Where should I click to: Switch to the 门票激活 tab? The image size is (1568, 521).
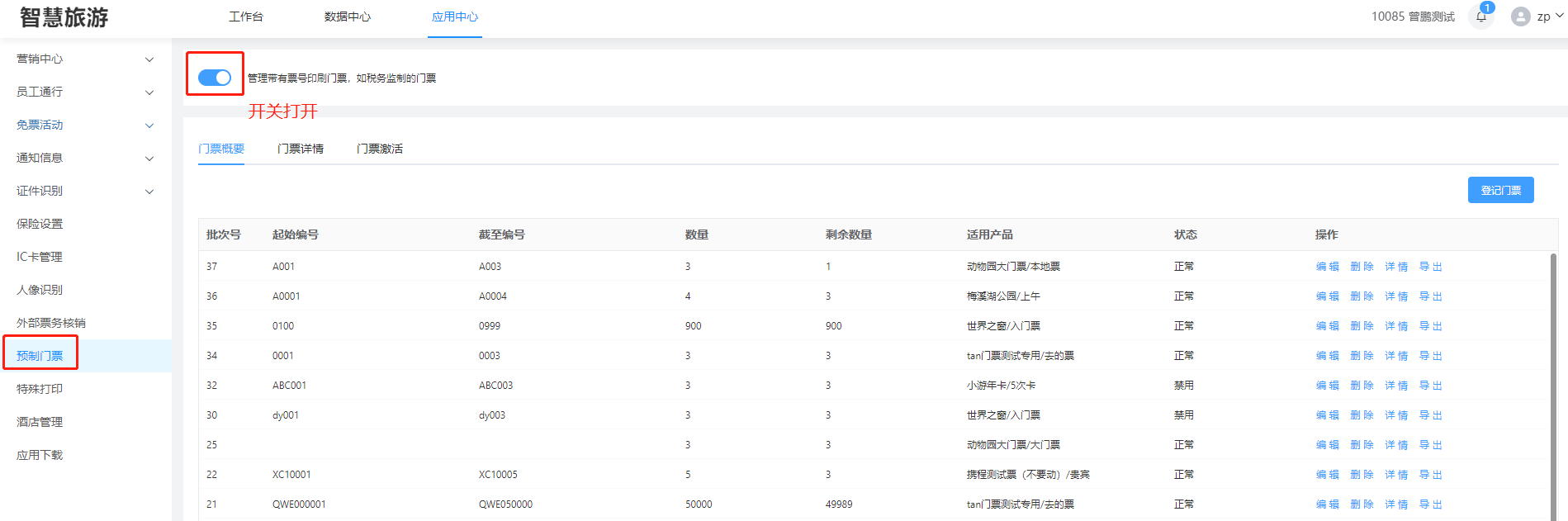point(380,149)
